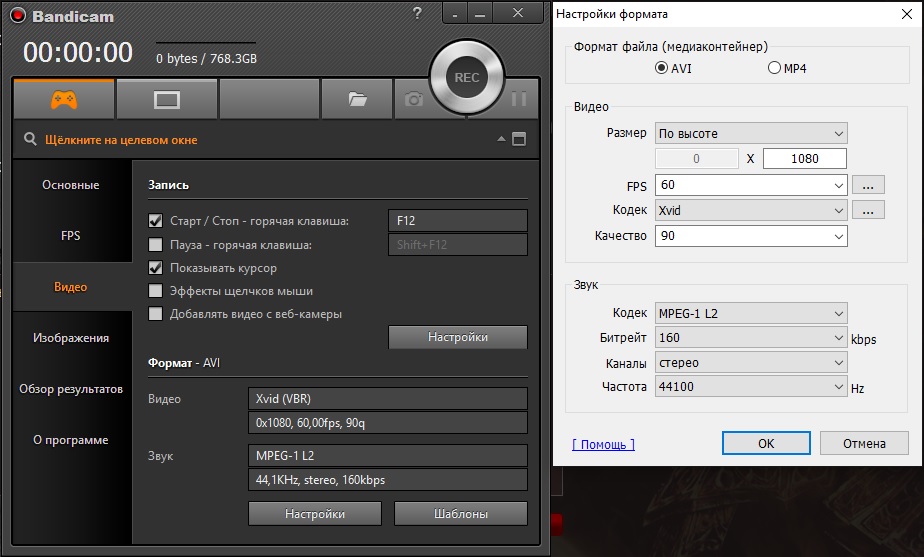Enable Эффекты щелчков мыши checkbox
The image size is (924, 557).
click(156, 291)
